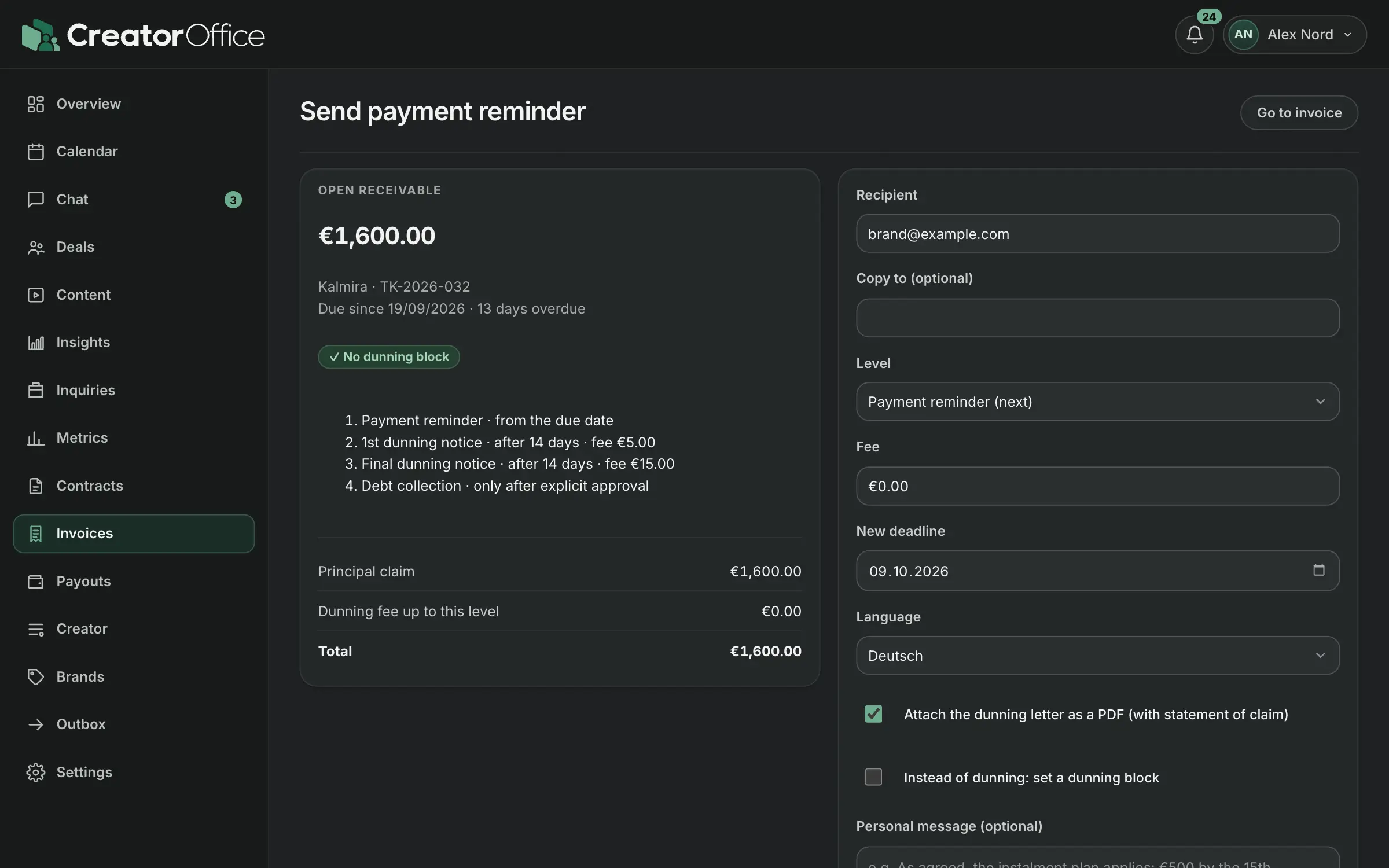Click the No dunning block badge
This screenshot has height=868, width=1389.
coord(389,357)
